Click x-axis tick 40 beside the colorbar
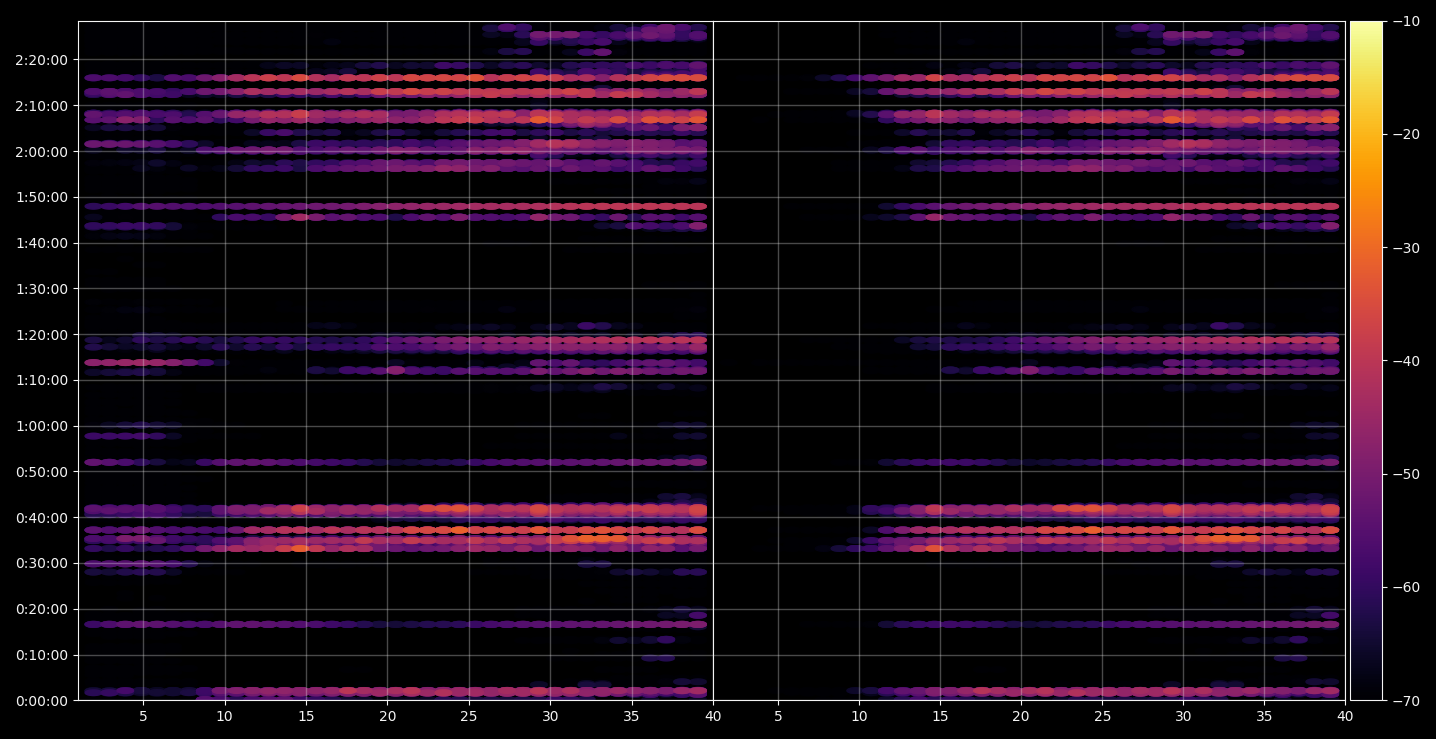 1345,716
